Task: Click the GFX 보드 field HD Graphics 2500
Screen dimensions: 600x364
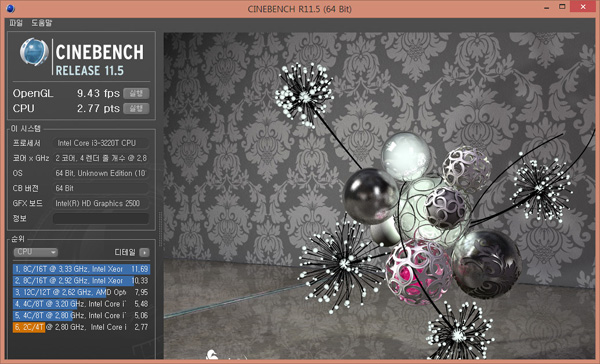Action: [101, 203]
